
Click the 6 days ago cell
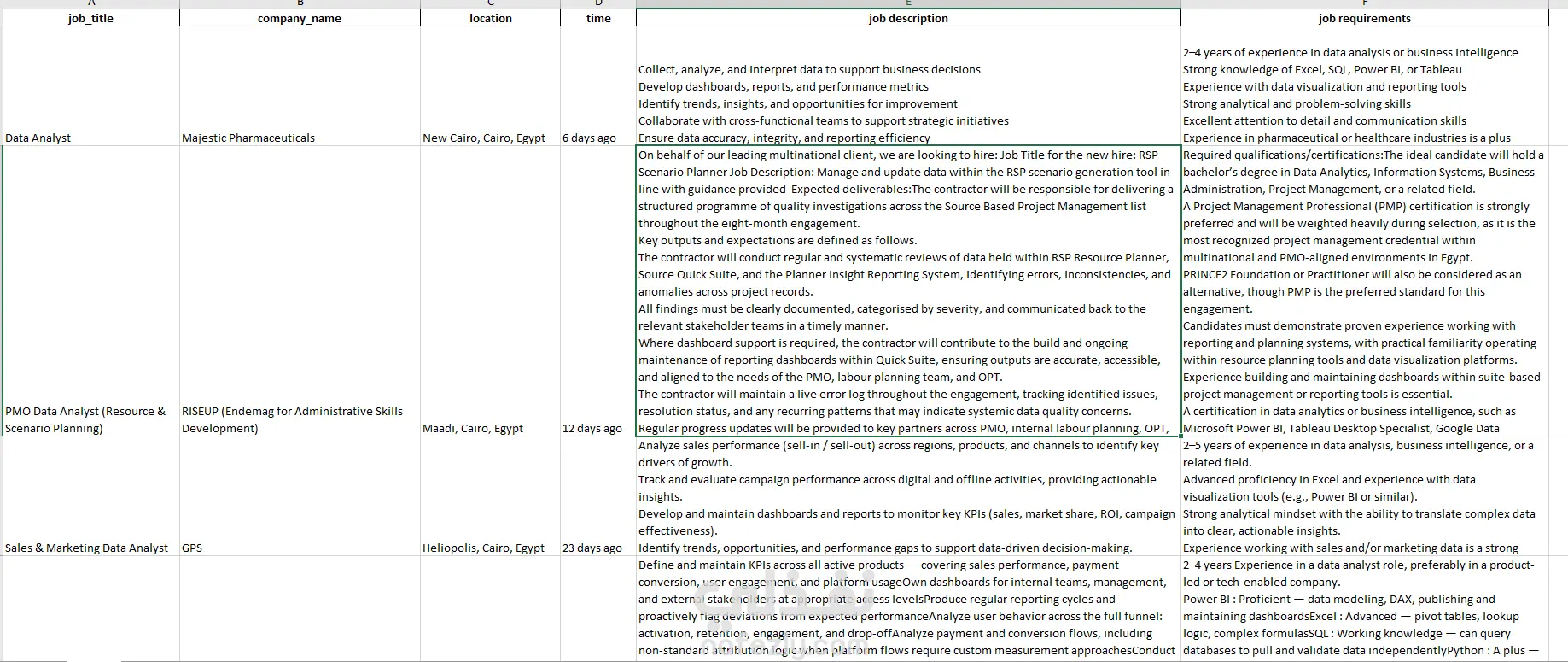pos(598,86)
